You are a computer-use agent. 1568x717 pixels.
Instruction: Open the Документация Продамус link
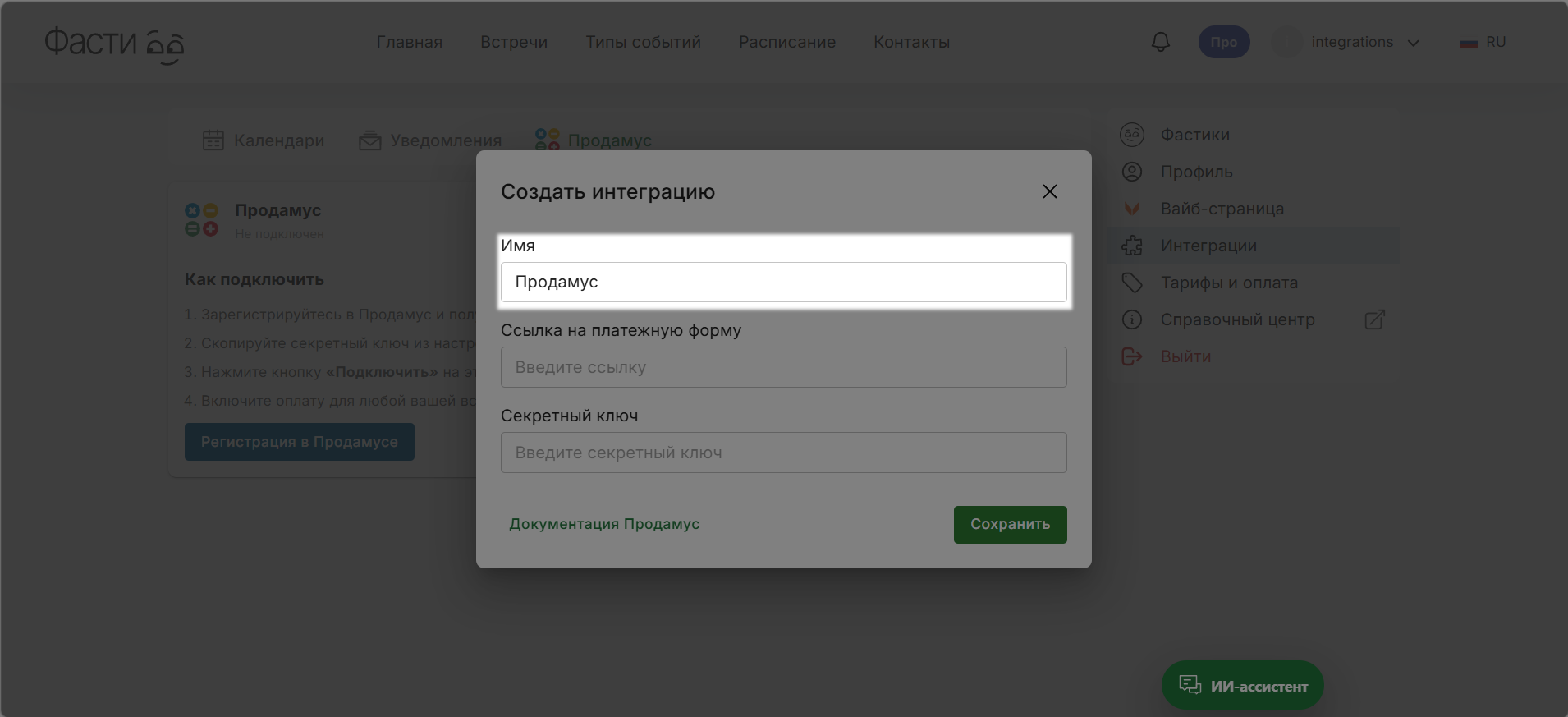pos(604,524)
